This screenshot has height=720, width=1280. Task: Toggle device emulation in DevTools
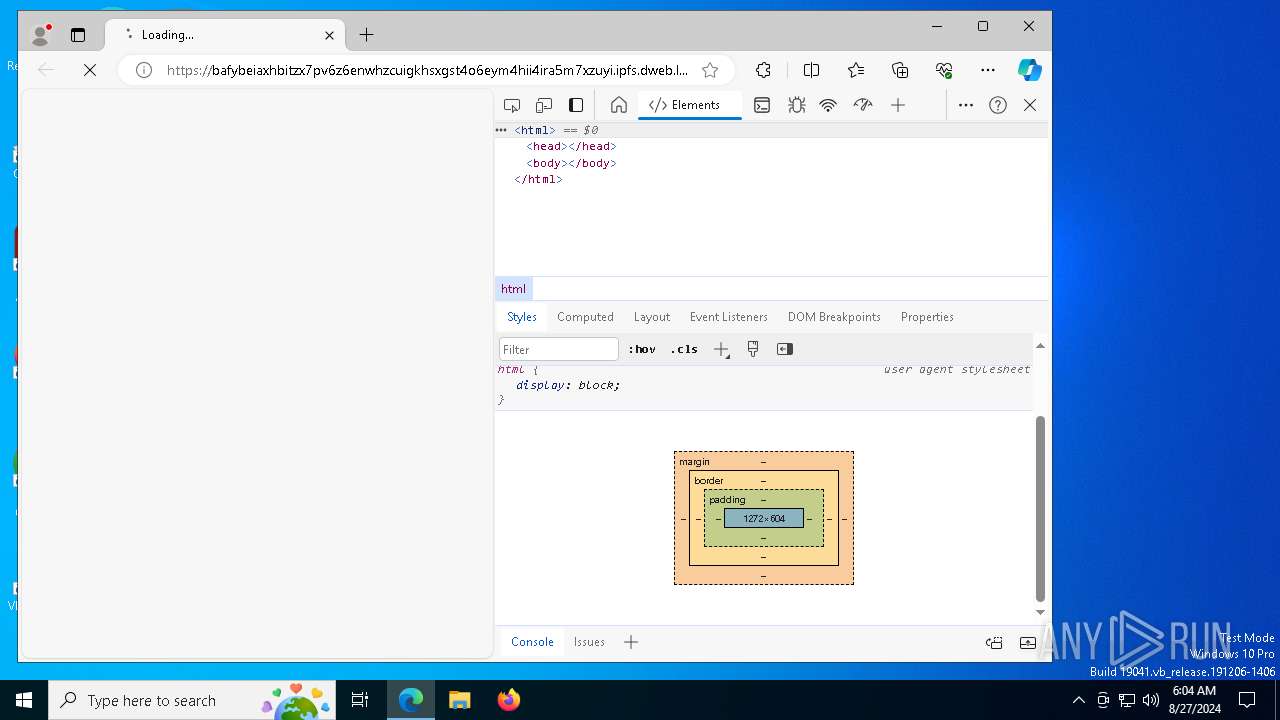click(544, 105)
